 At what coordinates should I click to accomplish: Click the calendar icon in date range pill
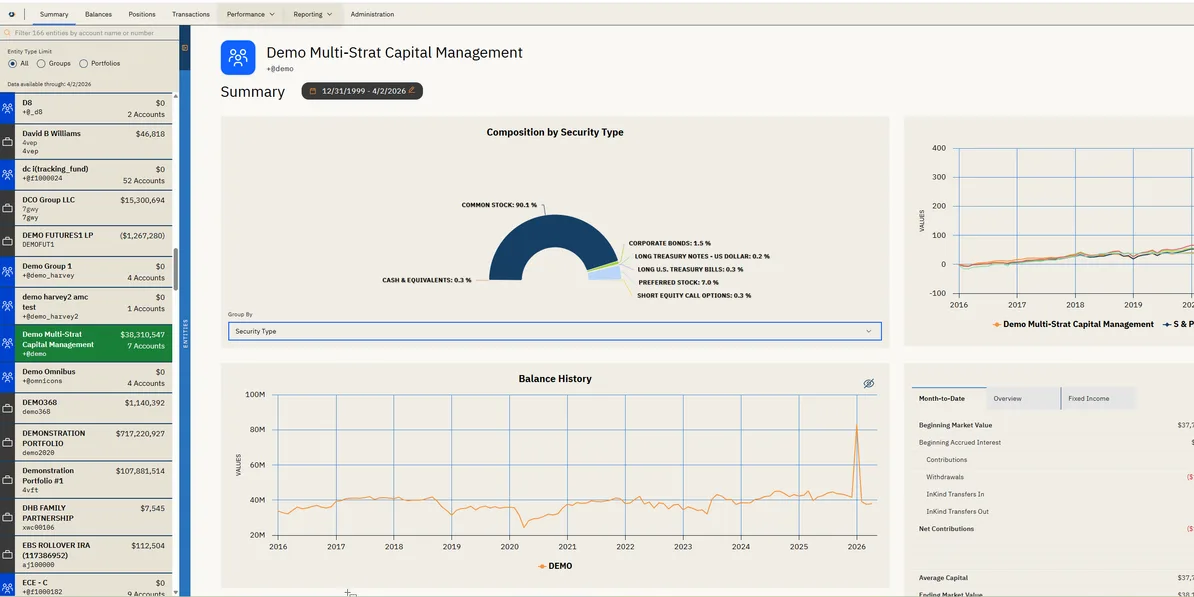(x=312, y=91)
